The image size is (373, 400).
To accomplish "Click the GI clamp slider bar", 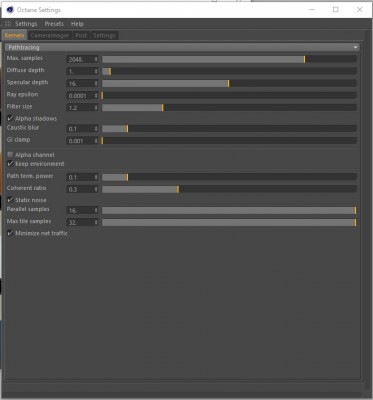I will (229, 141).
